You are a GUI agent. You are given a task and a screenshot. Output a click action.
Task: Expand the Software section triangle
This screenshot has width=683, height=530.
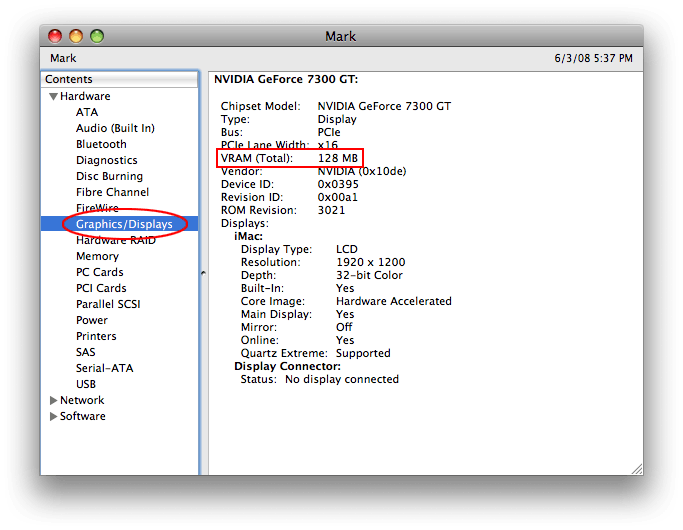click(x=53, y=417)
